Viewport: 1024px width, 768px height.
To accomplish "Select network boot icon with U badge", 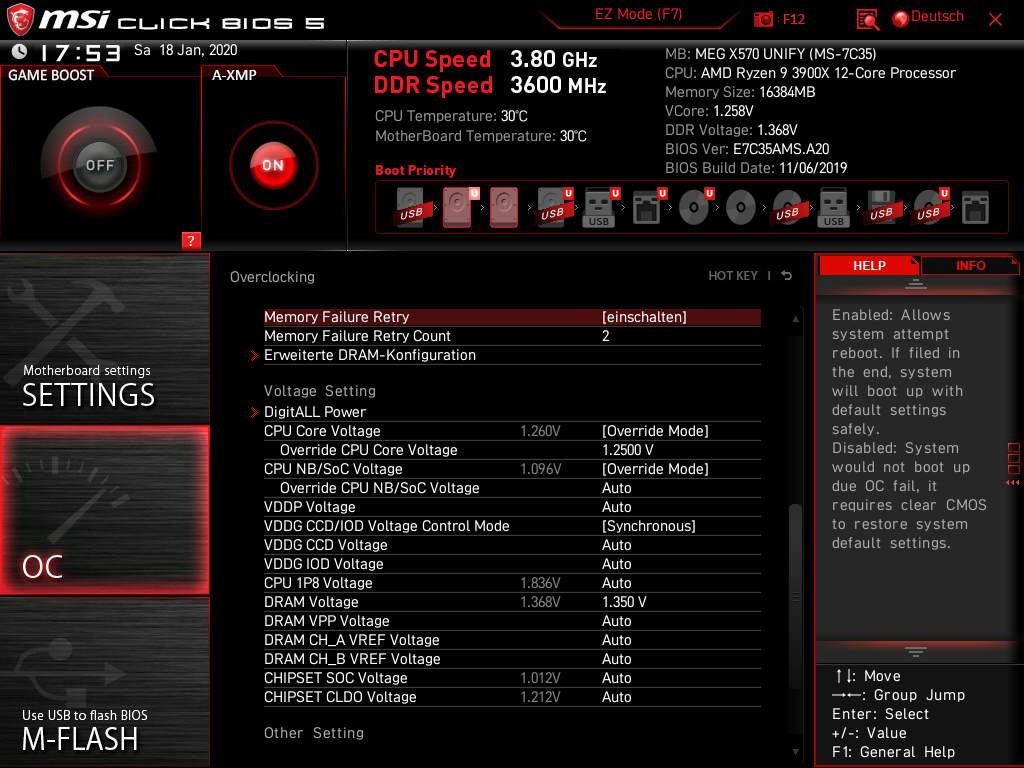I will pos(647,208).
